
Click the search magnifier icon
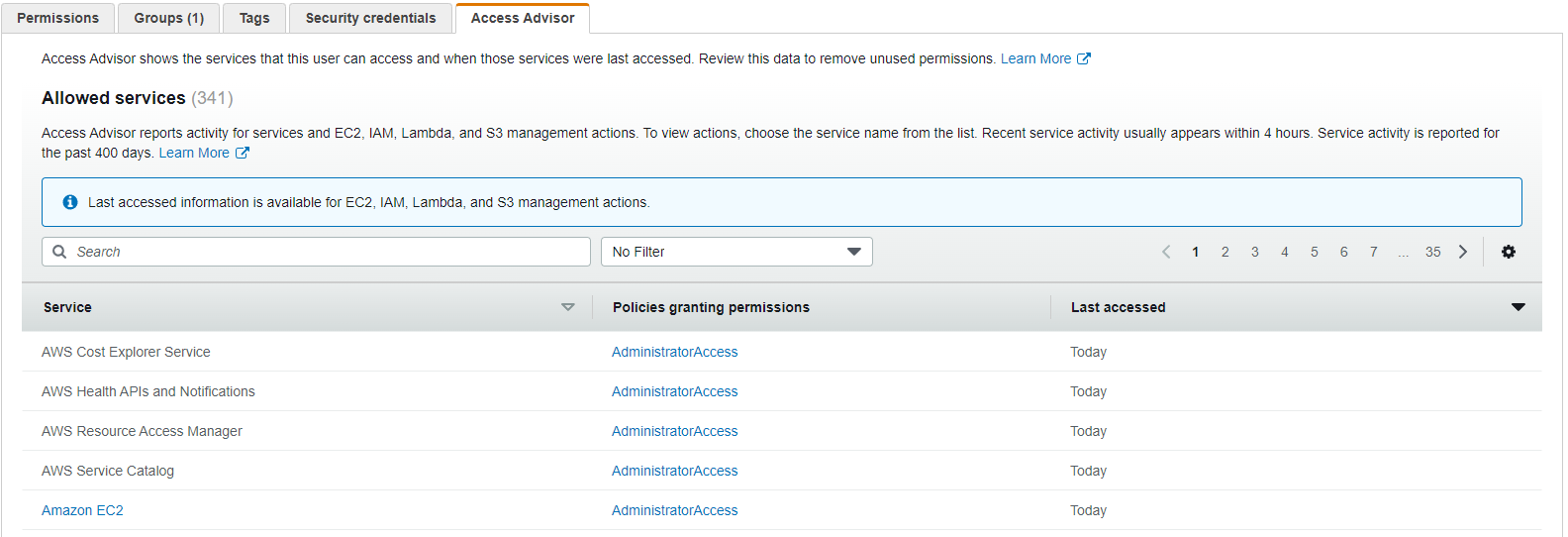click(x=59, y=252)
